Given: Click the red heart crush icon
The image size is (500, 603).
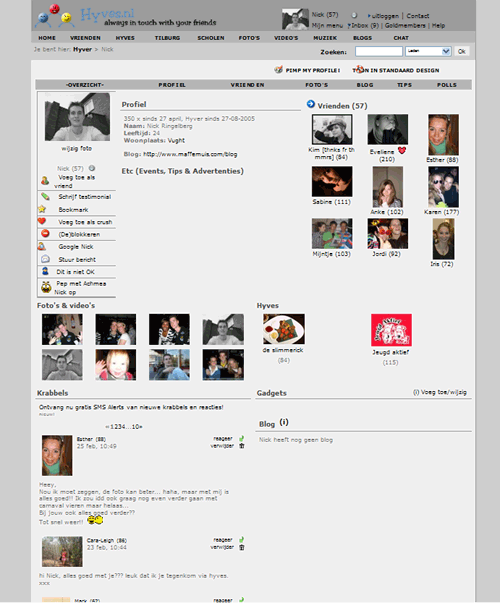Looking at the screenshot, I should [x=42, y=221].
